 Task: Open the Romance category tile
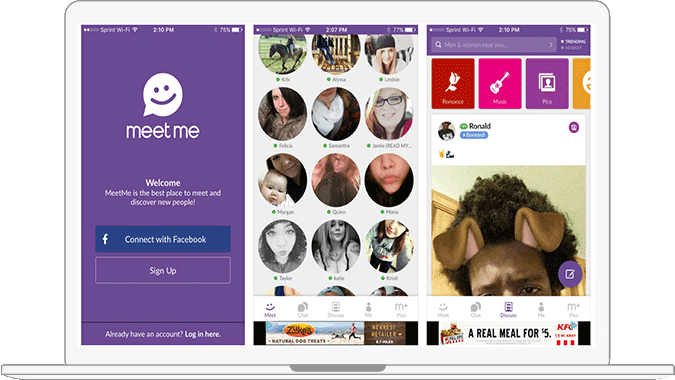point(453,83)
